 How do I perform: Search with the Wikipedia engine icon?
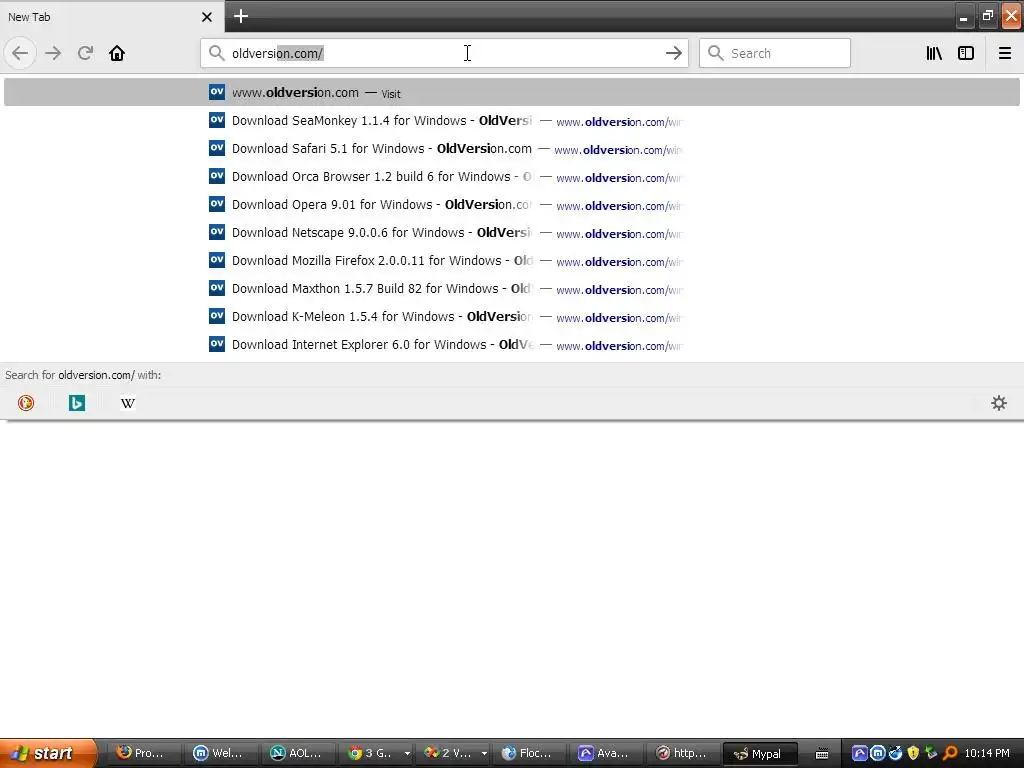point(128,403)
